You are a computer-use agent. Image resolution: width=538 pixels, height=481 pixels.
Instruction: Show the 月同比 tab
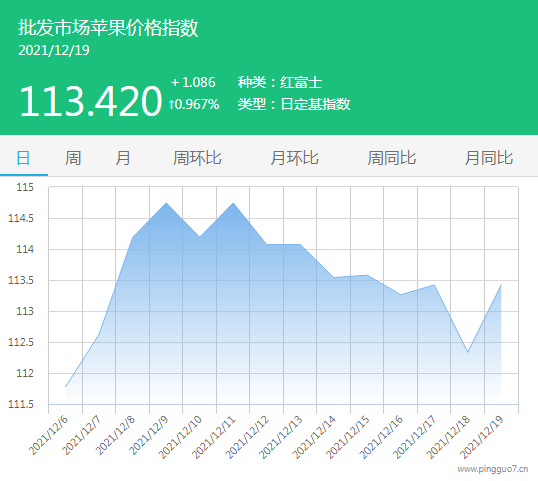pyautogui.click(x=489, y=158)
